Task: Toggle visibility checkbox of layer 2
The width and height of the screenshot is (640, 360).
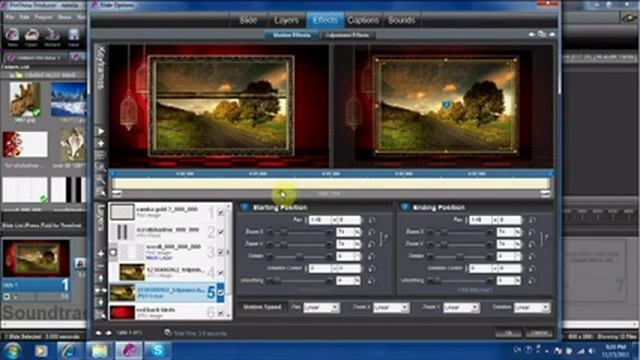Action: pyautogui.click(x=221, y=232)
